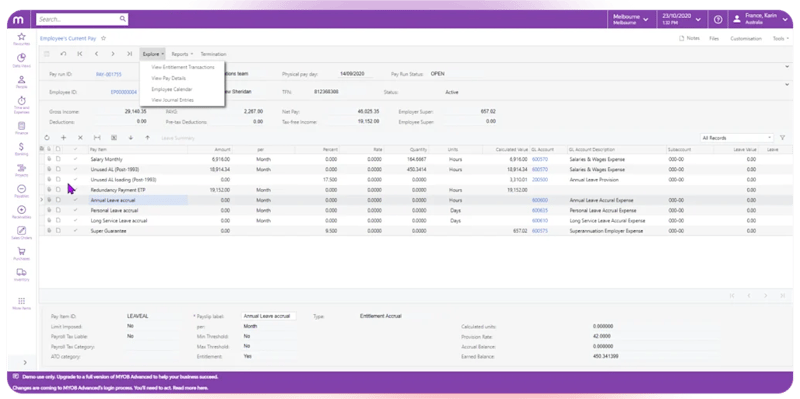Viewport: 800px width, 399px height.
Task: Open the Files panel
Action: tap(714, 38)
